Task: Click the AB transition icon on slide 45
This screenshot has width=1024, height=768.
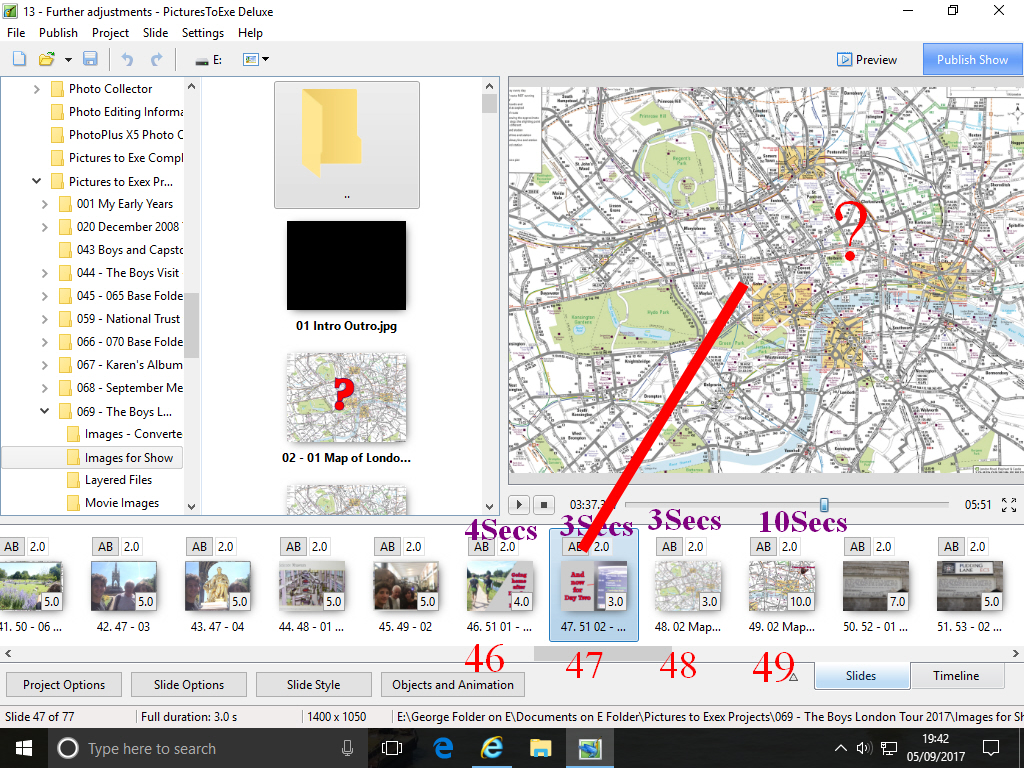Action: [388, 547]
